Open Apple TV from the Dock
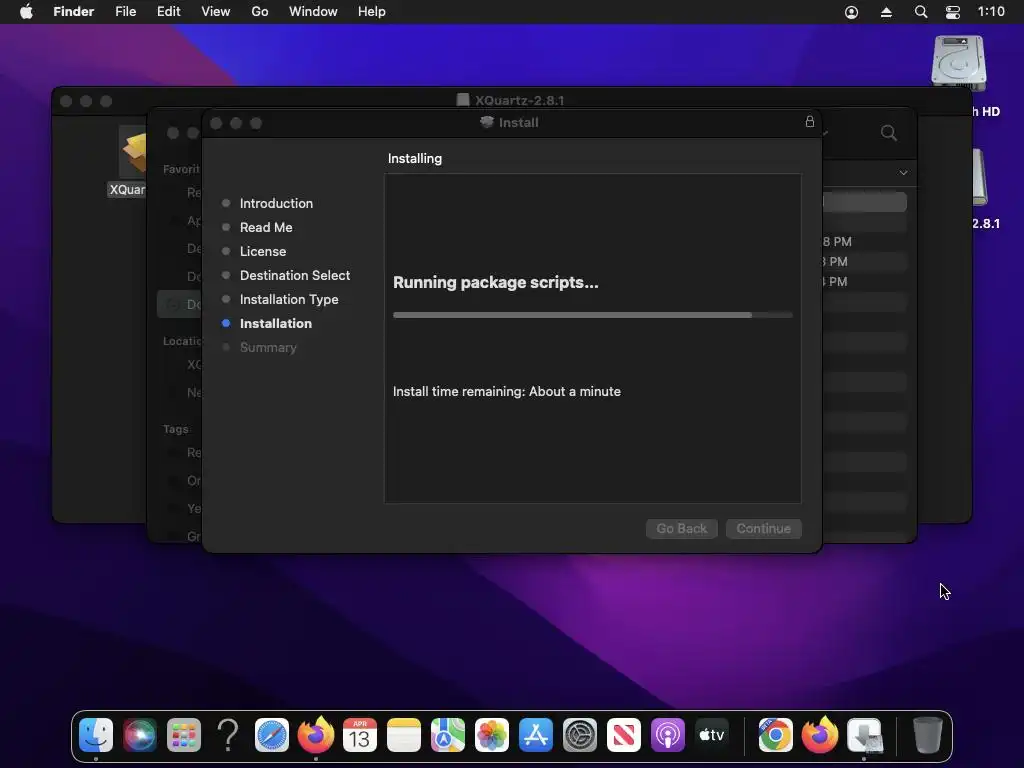1024x768 pixels. [x=712, y=735]
